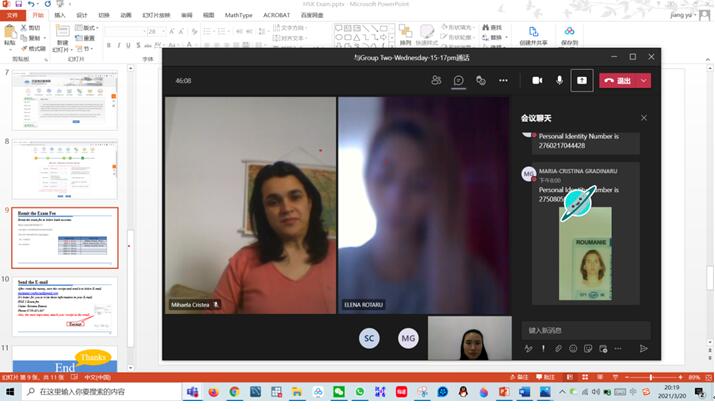715x409 pixels.
Task: Open Firefox from the taskbar
Action: point(213,392)
